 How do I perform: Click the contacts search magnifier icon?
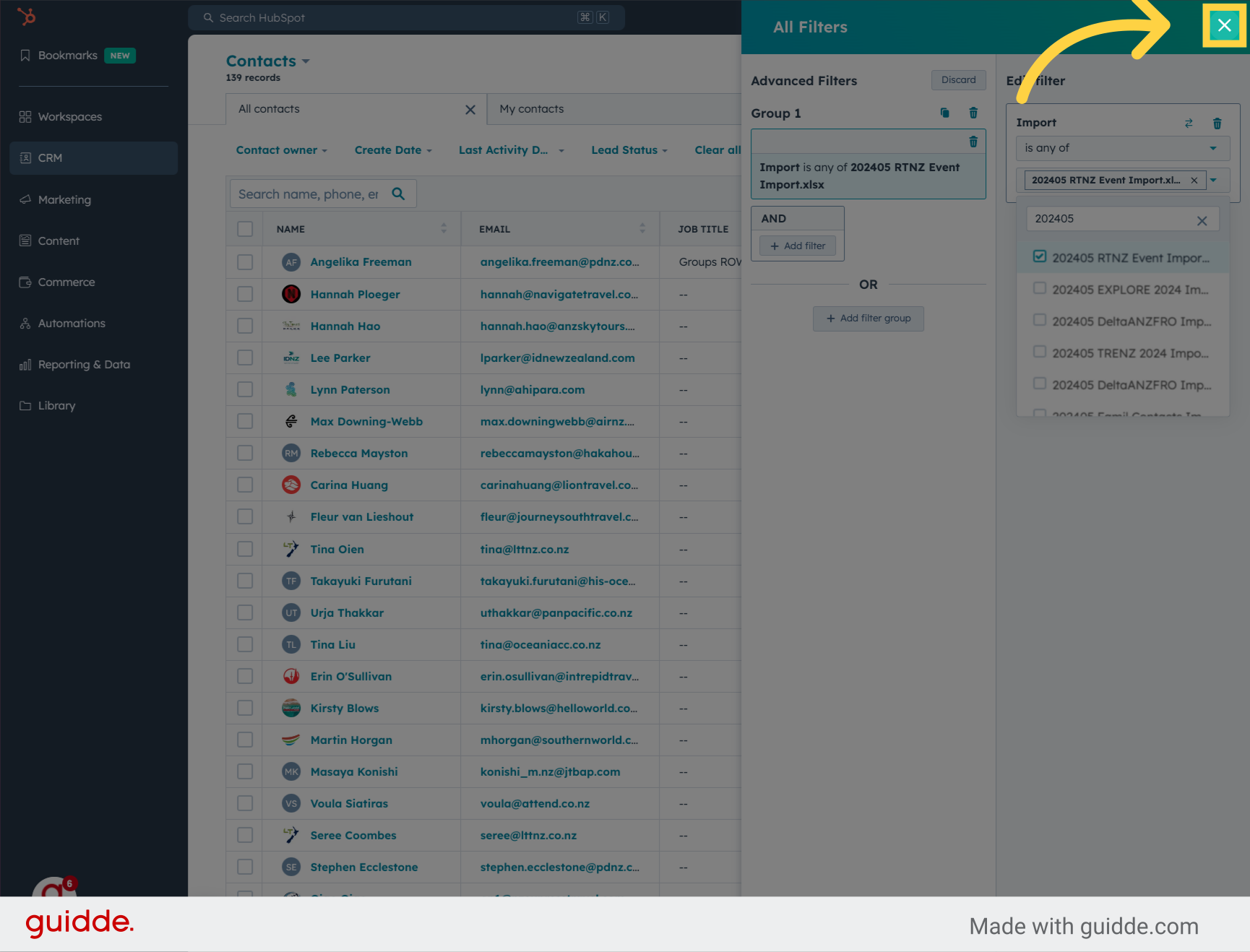398,194
